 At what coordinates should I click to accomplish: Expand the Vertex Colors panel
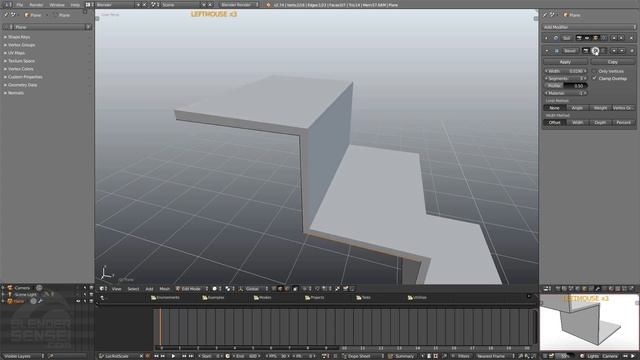[x=20, y=69]
